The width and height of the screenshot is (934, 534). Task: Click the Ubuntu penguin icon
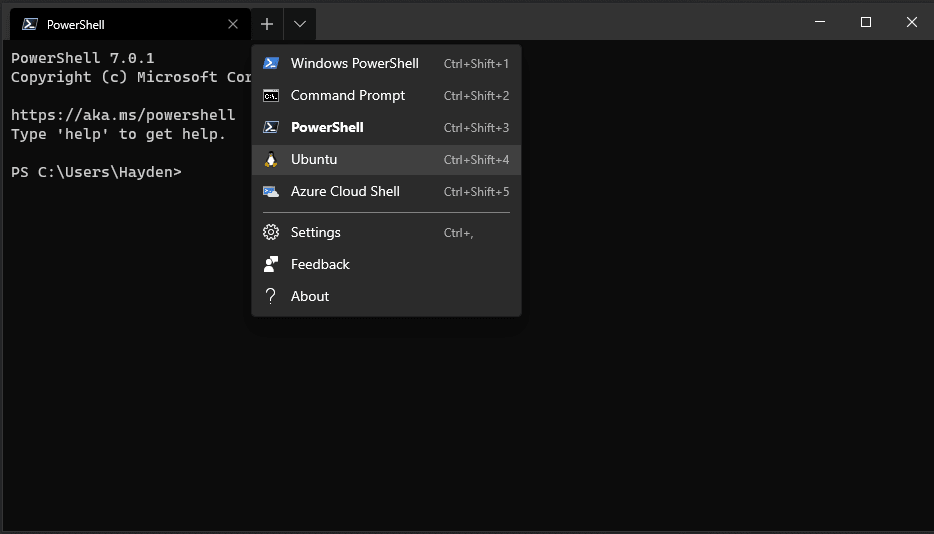(x=271, y=159)
